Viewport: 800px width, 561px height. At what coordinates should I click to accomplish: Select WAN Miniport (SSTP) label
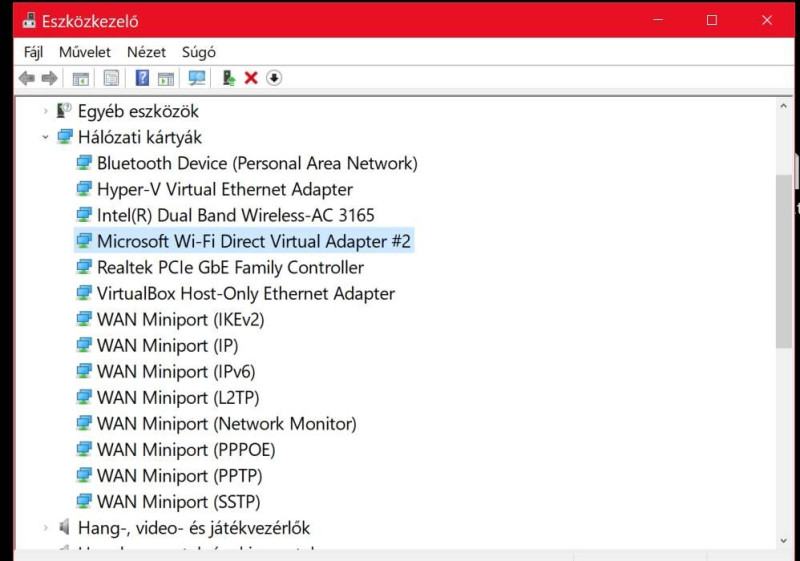[179, 501]
